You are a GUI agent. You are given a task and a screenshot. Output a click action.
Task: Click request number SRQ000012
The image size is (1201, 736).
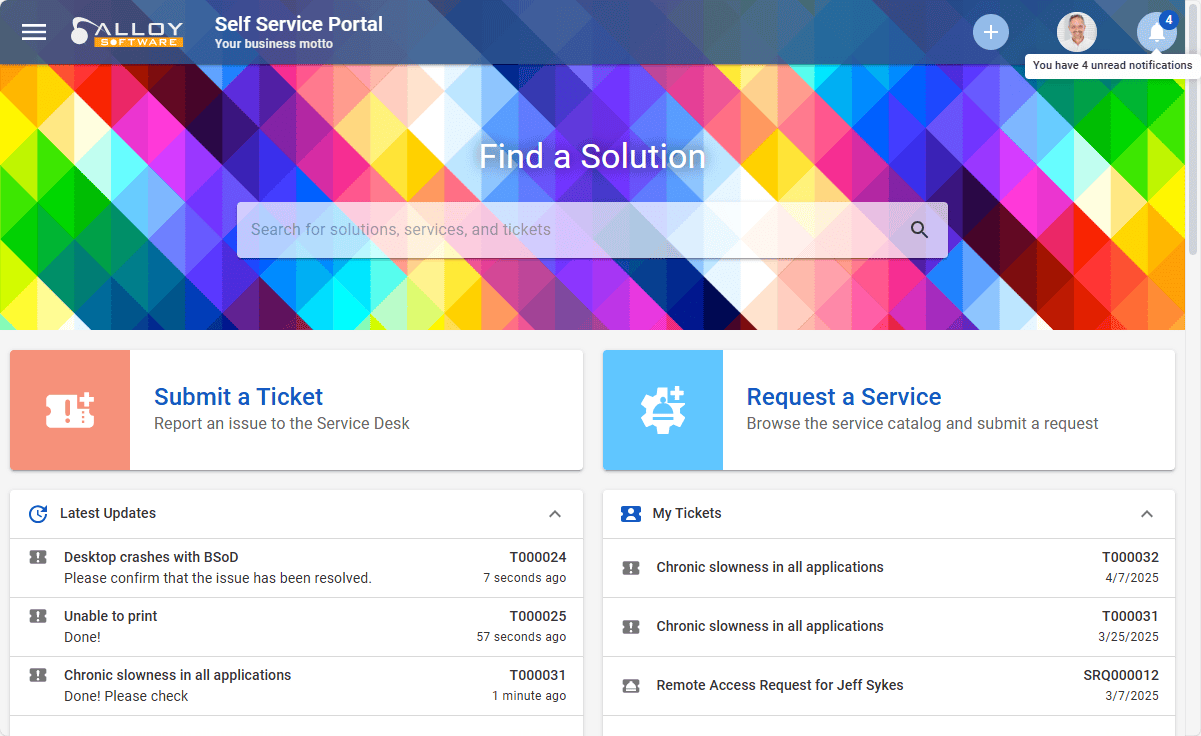pyautogui.click(x=1121, y=675)
